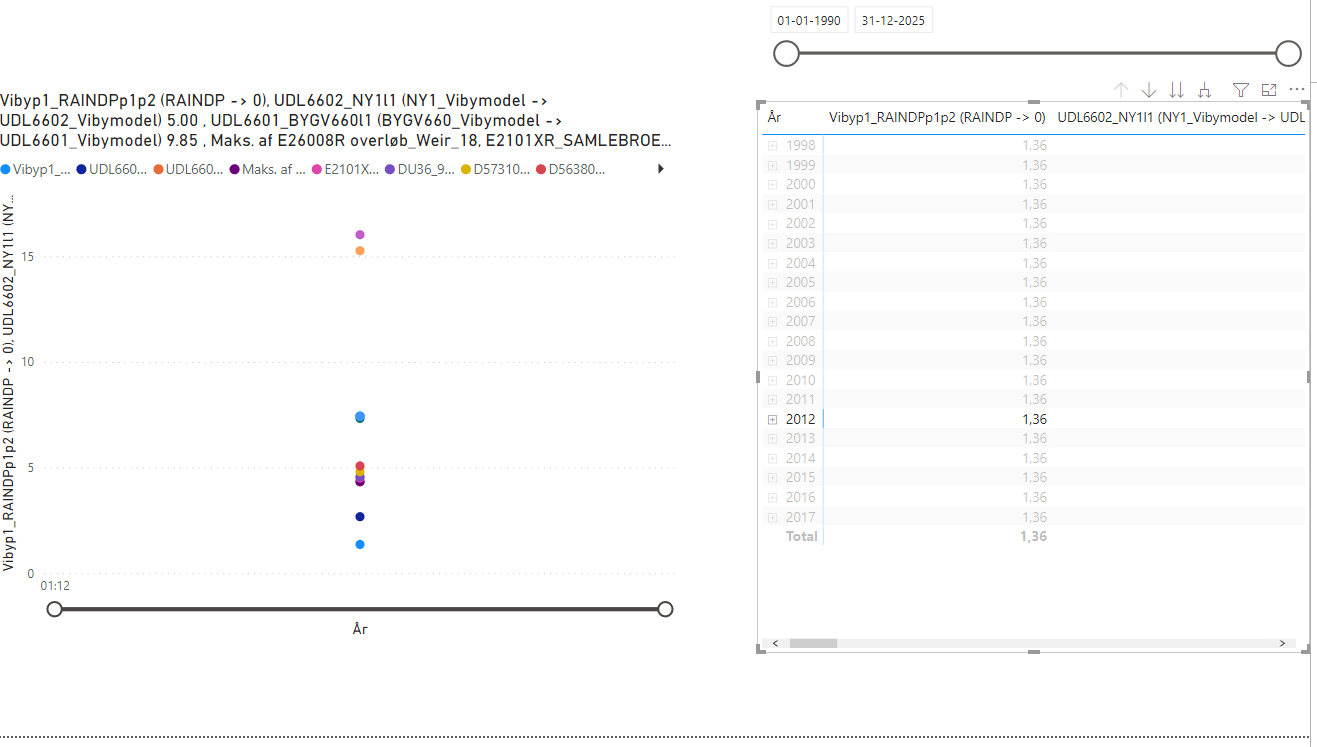Go to next level with double-arrow icon
The width and height of the screenshot is (1317, 747).
click(x=1177, y=90)
